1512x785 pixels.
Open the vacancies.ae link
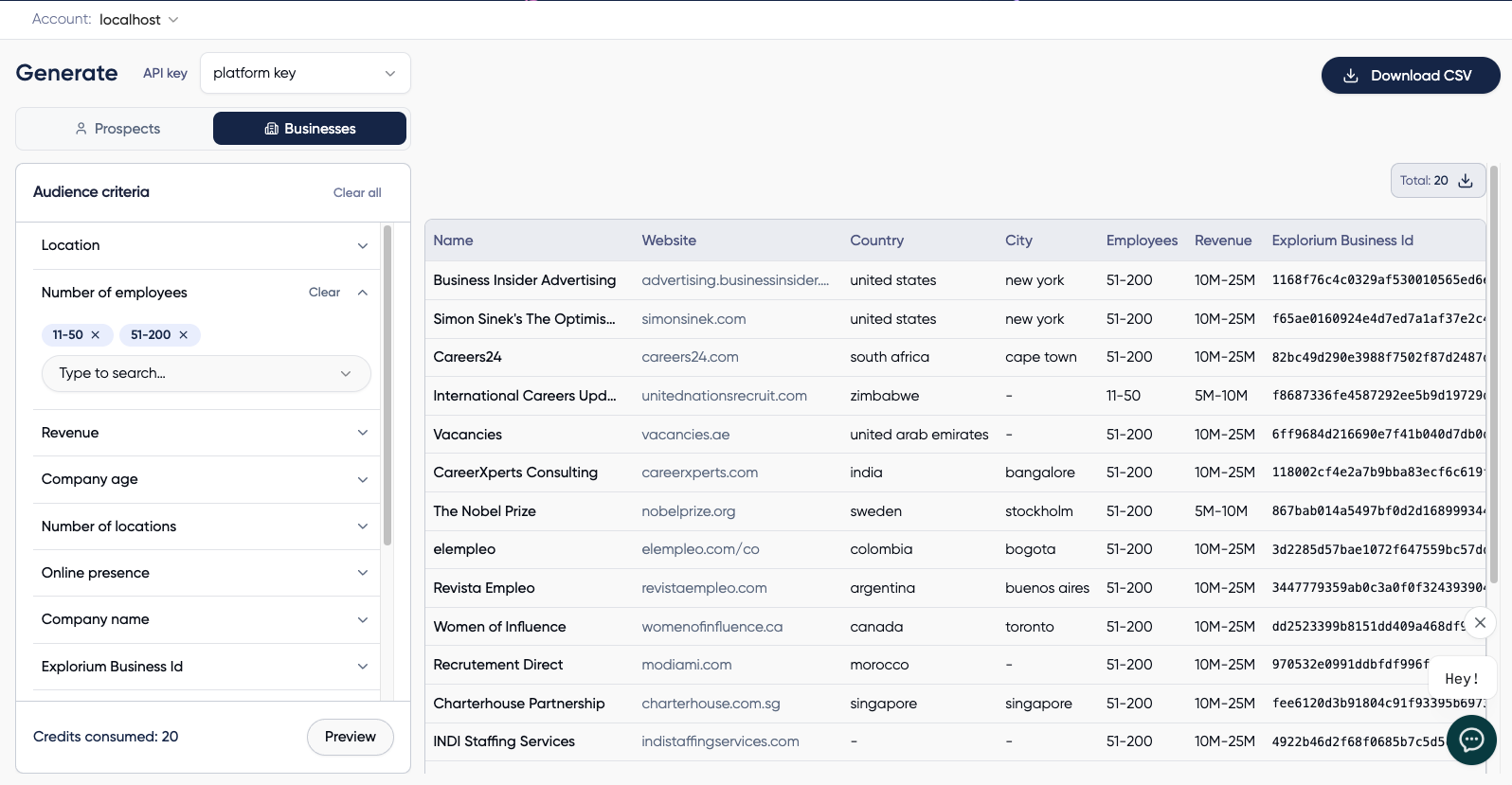pyautogui.click(x=686, y=435)
